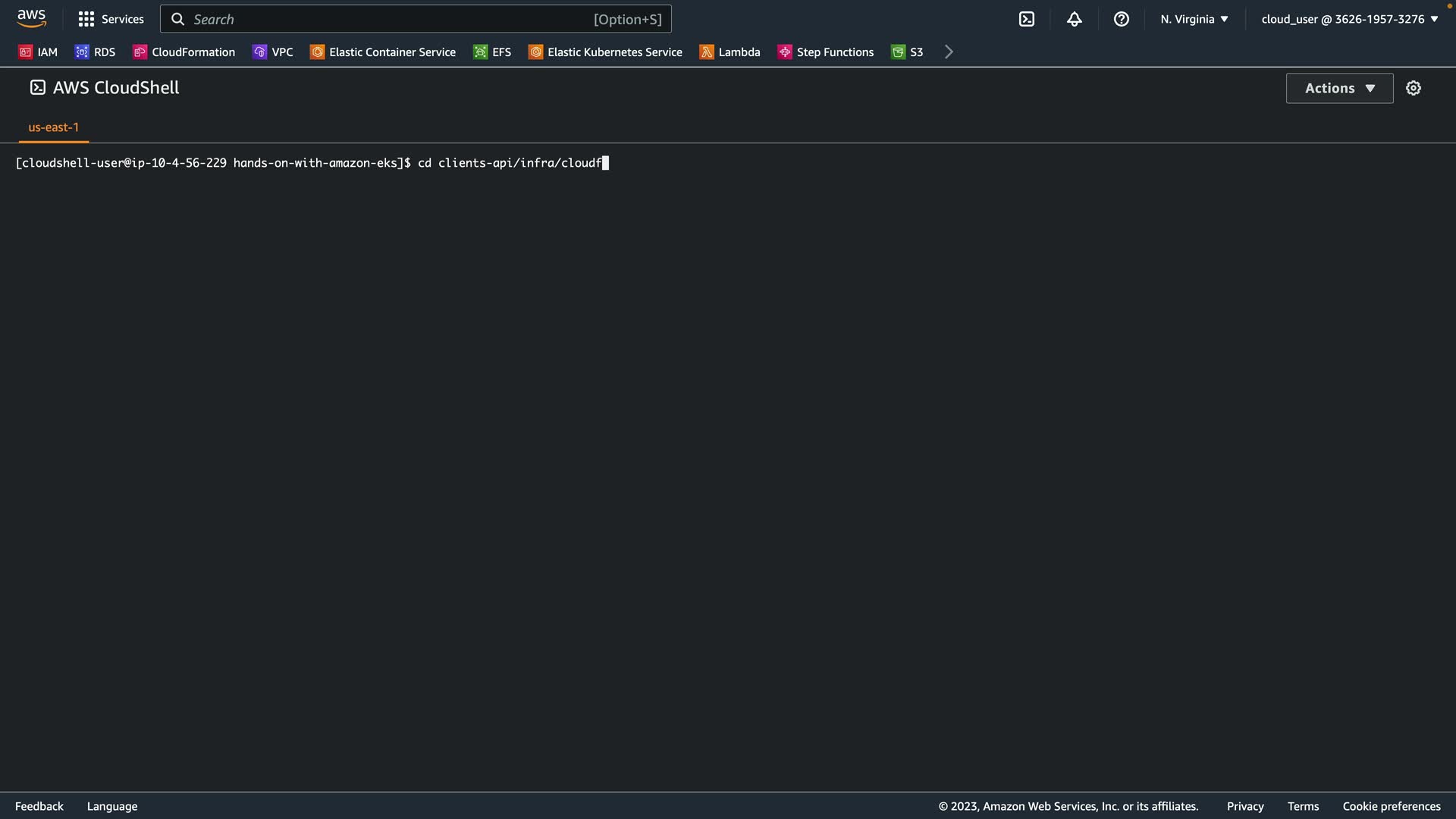Click the AWS logo home icon
This screenshot has width=1456, height=819.
point(31,18)
